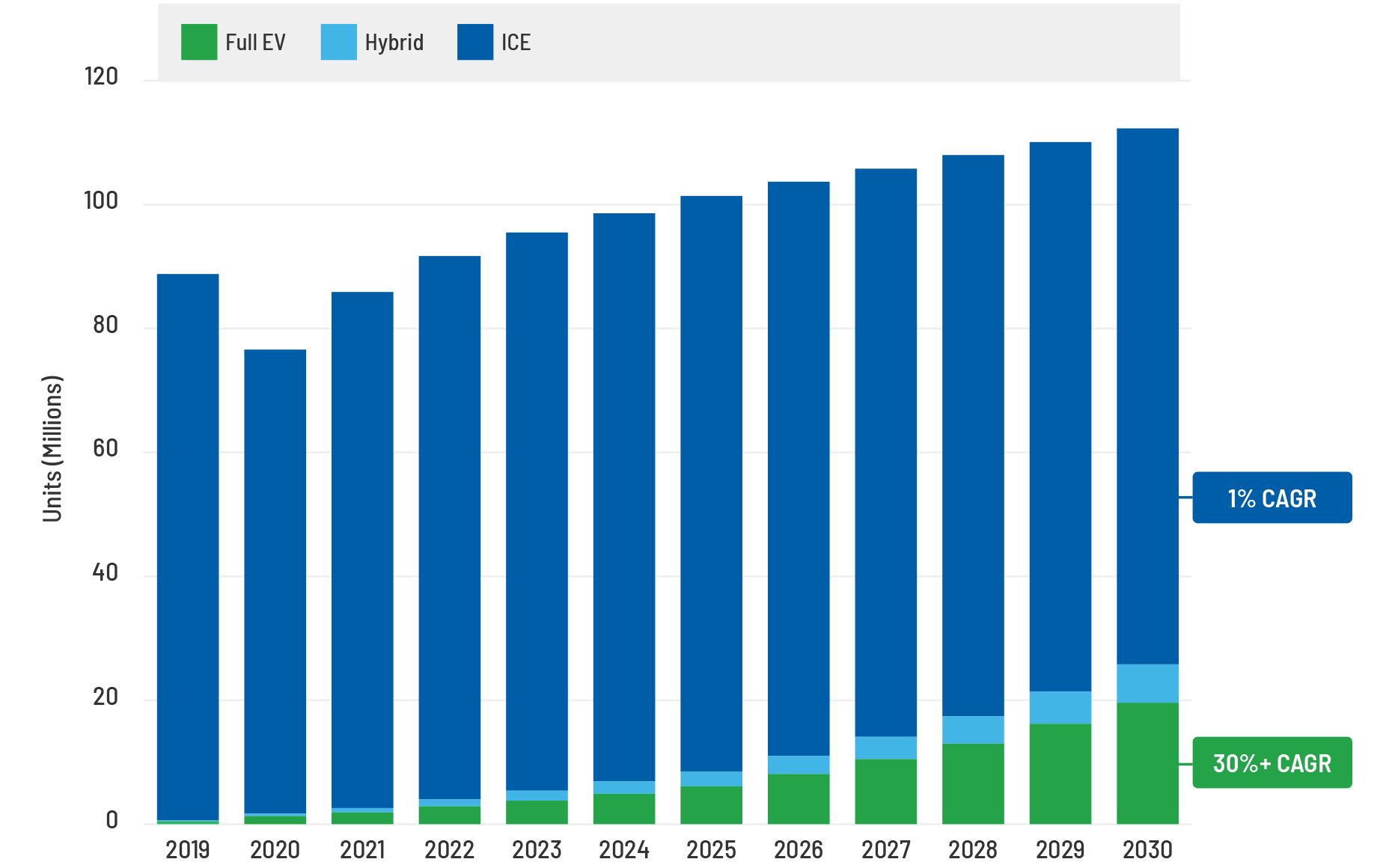1392x868 pixels.
Task: Select the 2019 year axis label
Action: [186, 849]
